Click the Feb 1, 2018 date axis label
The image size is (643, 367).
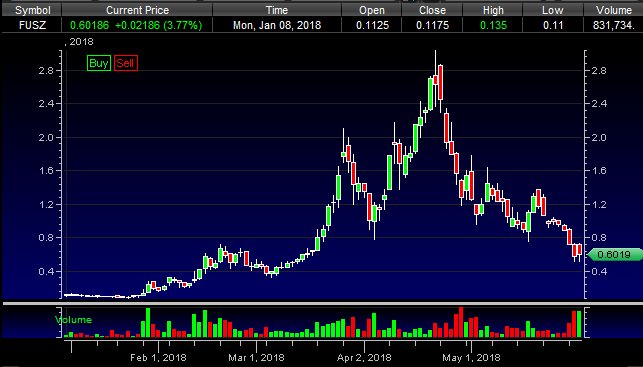(x=158, y=358)
